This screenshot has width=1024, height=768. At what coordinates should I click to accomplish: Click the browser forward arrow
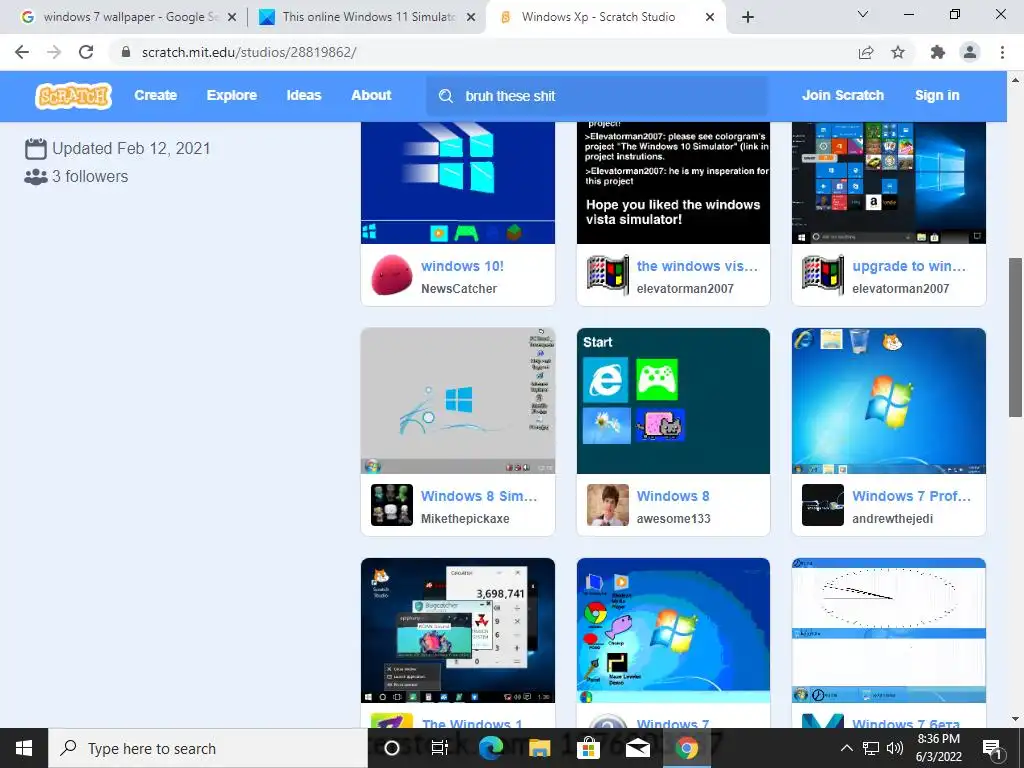(x=54, y=52)
